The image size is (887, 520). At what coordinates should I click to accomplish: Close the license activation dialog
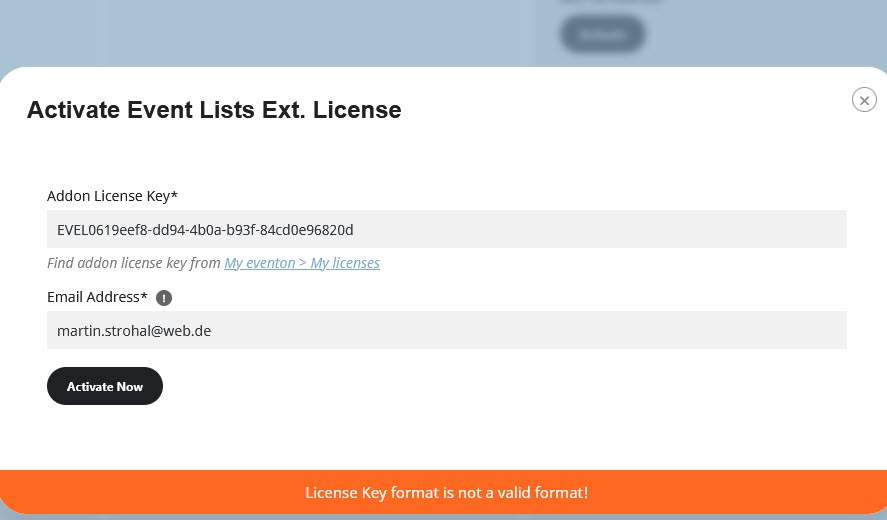[864, 99]
